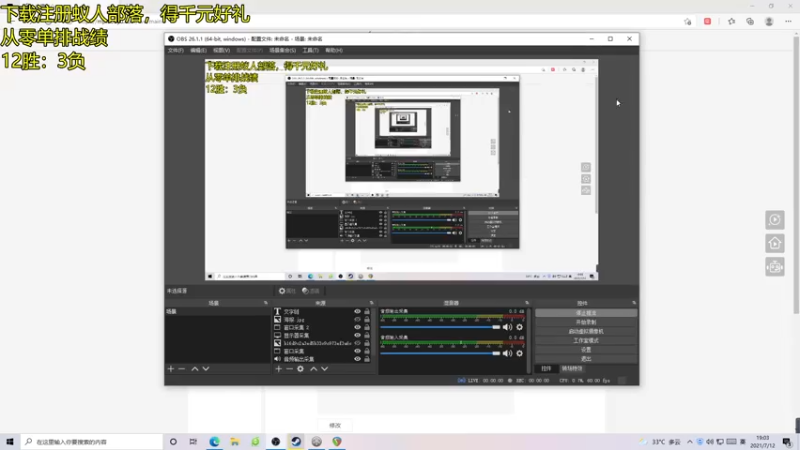Toggle visibility of the b16d9d2a image source
800x450 pixels.
tap(357, 343)
